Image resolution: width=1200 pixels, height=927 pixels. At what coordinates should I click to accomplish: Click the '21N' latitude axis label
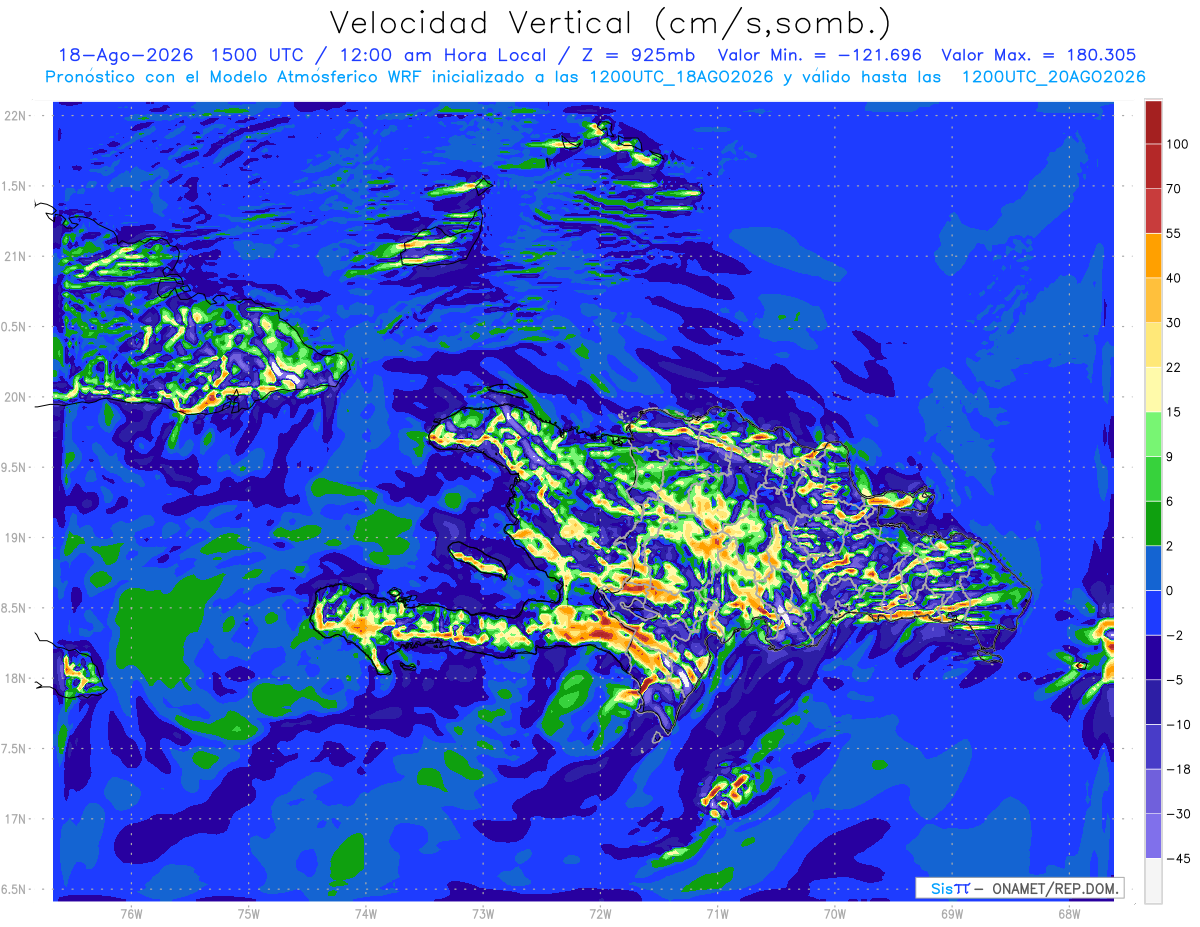(x=15, y=257)
